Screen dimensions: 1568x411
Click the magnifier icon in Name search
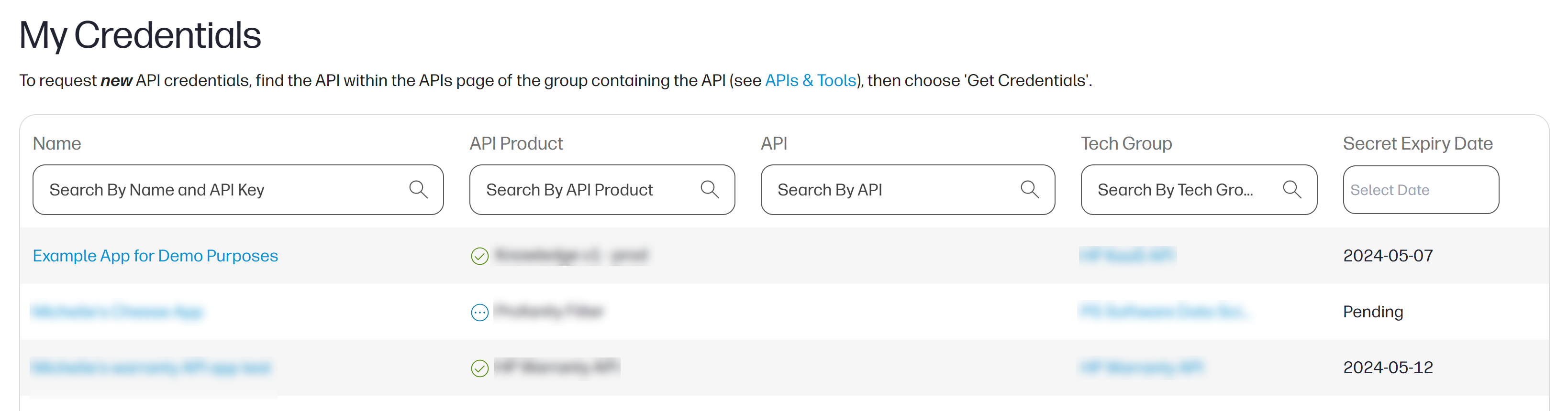pyautogui.click(x=418, y=190)
